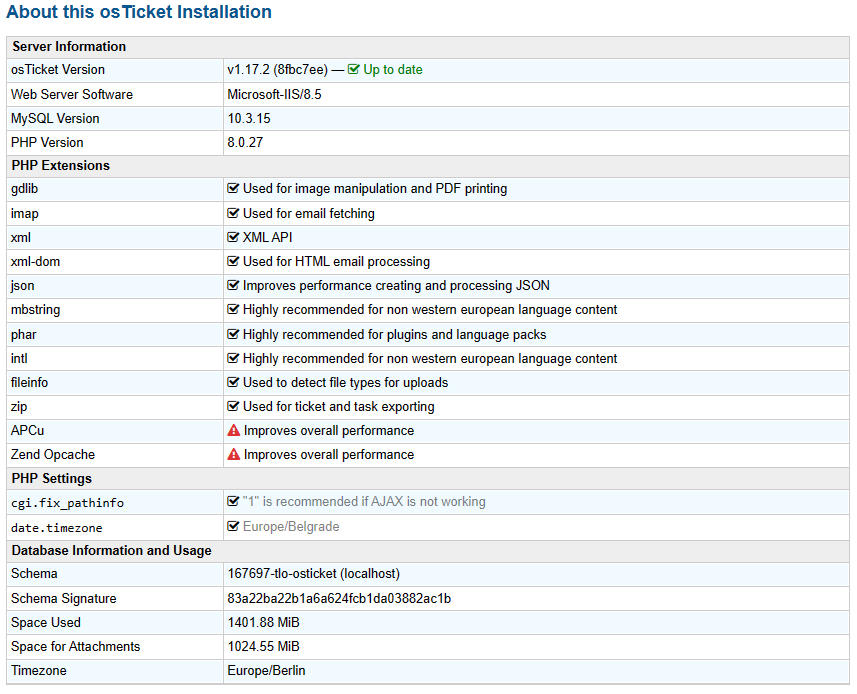Click the MySQL Version label
This screenshot has height=694, width=857.
click(x=55, y=119)
